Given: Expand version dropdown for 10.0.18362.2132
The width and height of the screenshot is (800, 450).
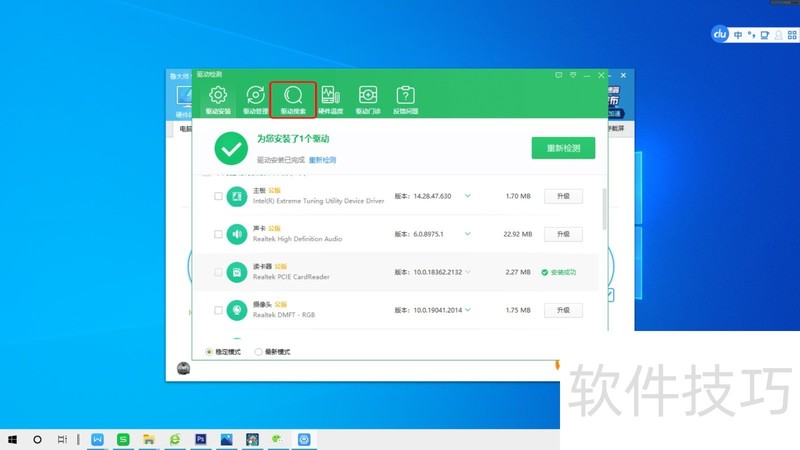Looking at the screenshot, I should pyautogui.click(x=467, y=272).
